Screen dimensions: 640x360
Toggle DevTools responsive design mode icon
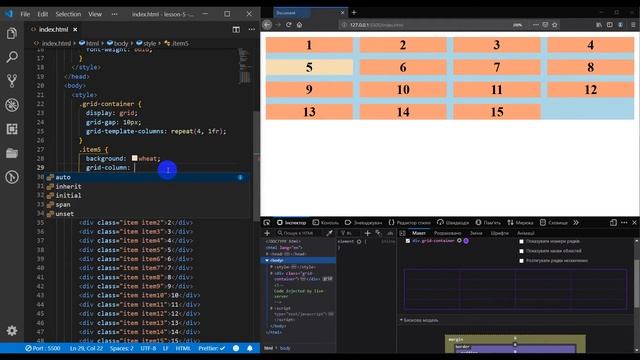(x=613, y=222)
